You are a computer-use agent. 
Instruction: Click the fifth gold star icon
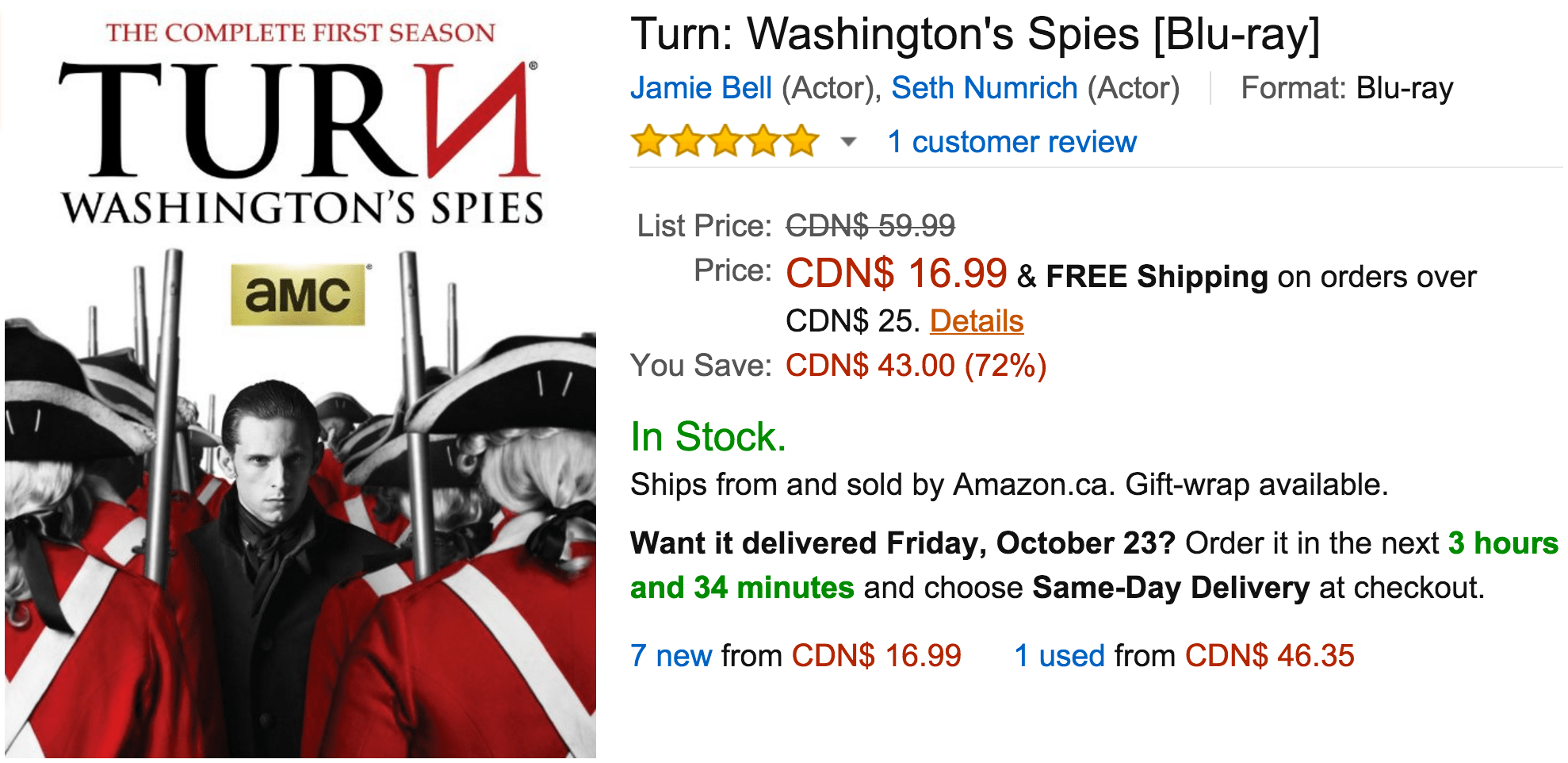(x=800, y=141)
